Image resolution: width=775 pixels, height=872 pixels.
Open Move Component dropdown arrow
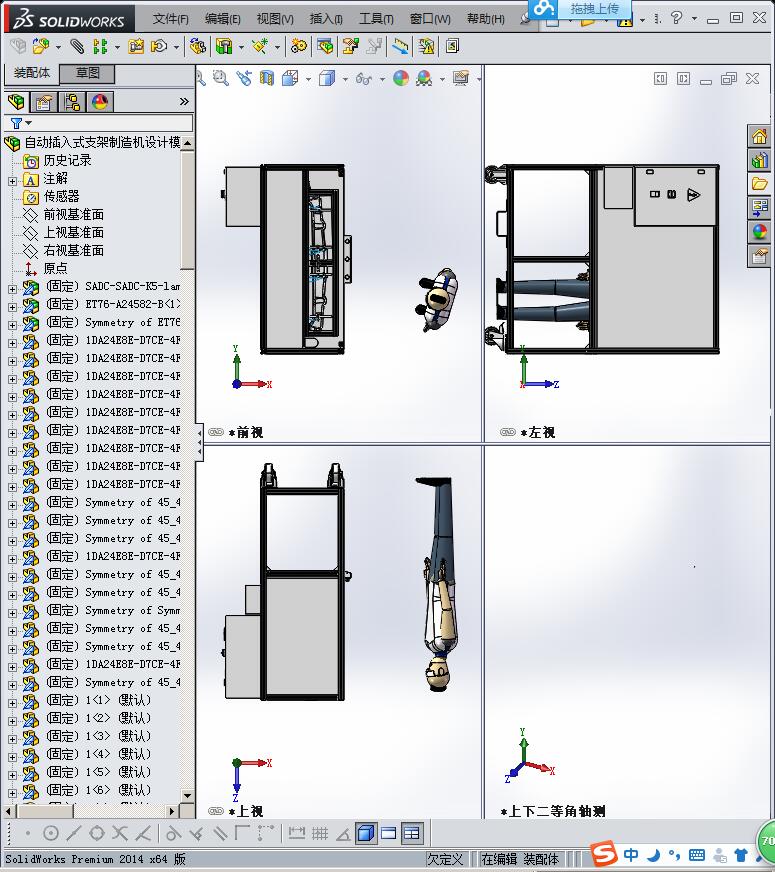[x=176, y=47]
